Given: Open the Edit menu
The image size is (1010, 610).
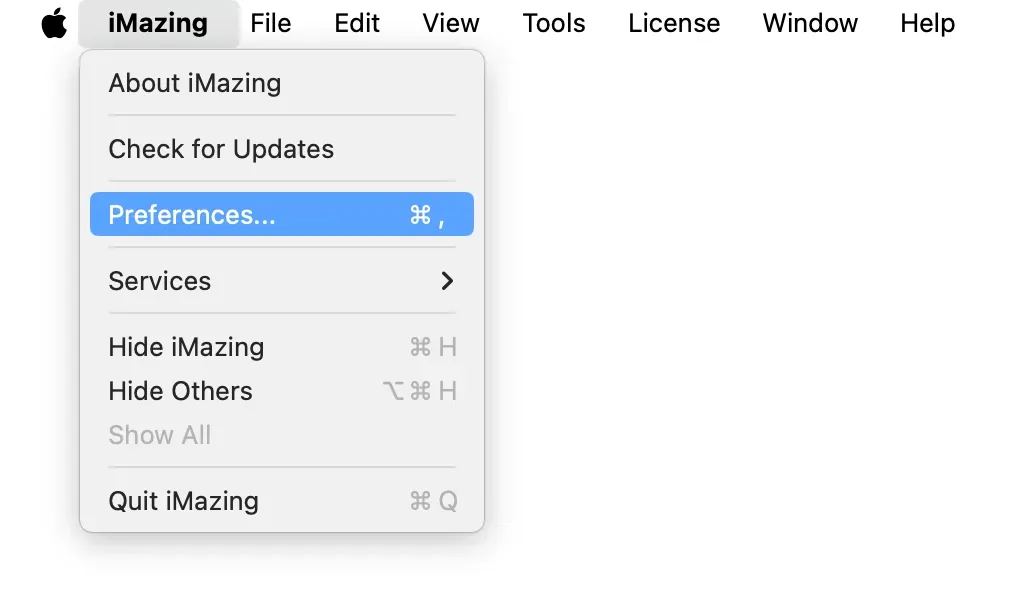Looking at the screenshot, I should click(x=357, y=23).
